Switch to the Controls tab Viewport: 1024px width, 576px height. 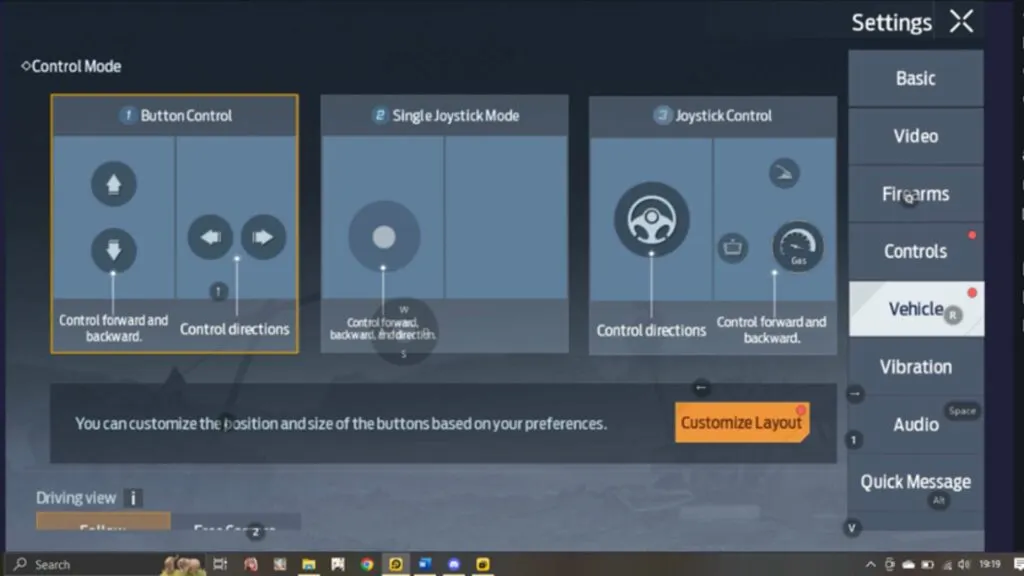[916, 251]
